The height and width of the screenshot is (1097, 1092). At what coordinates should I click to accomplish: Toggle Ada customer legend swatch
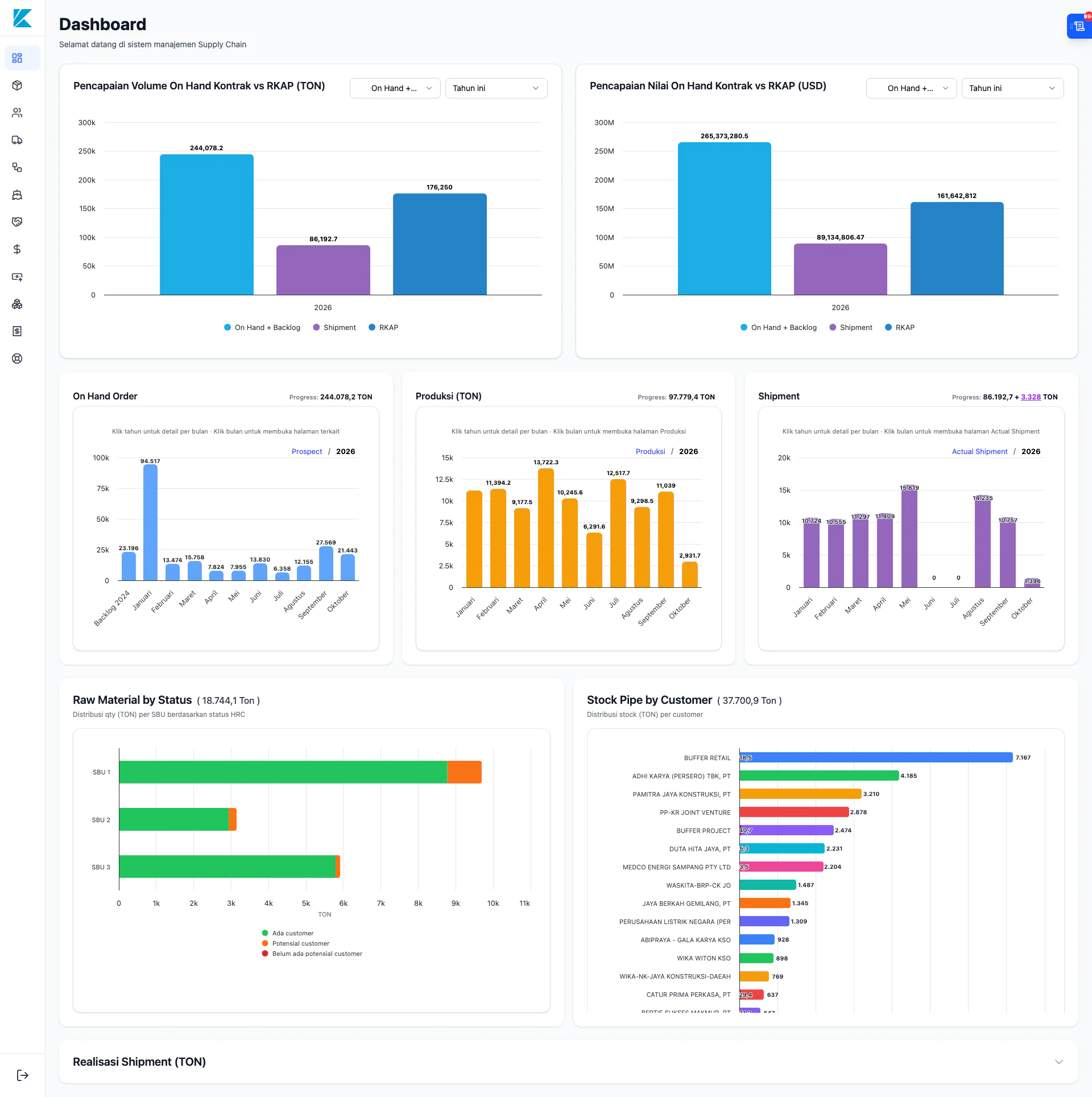pos(265,933)
